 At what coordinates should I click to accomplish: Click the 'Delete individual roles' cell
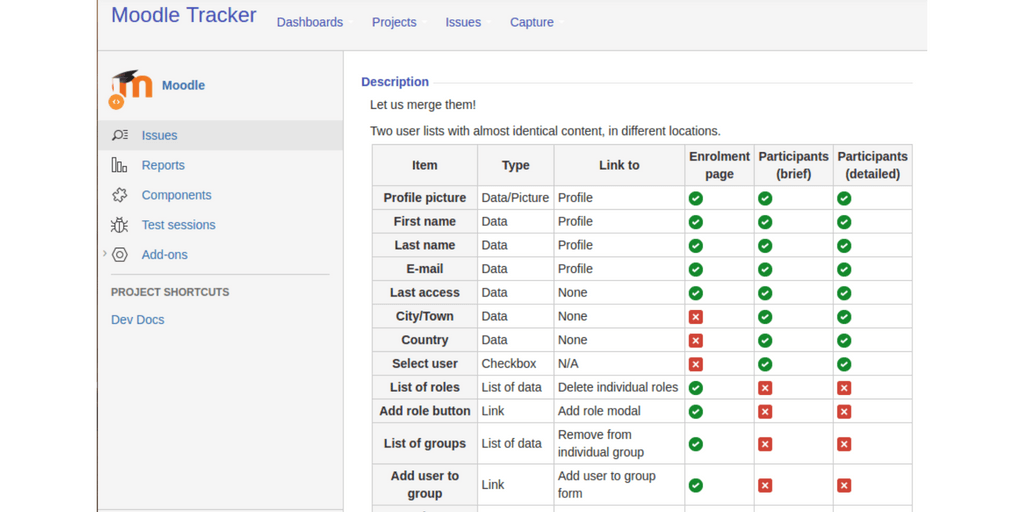coord(618,387)
